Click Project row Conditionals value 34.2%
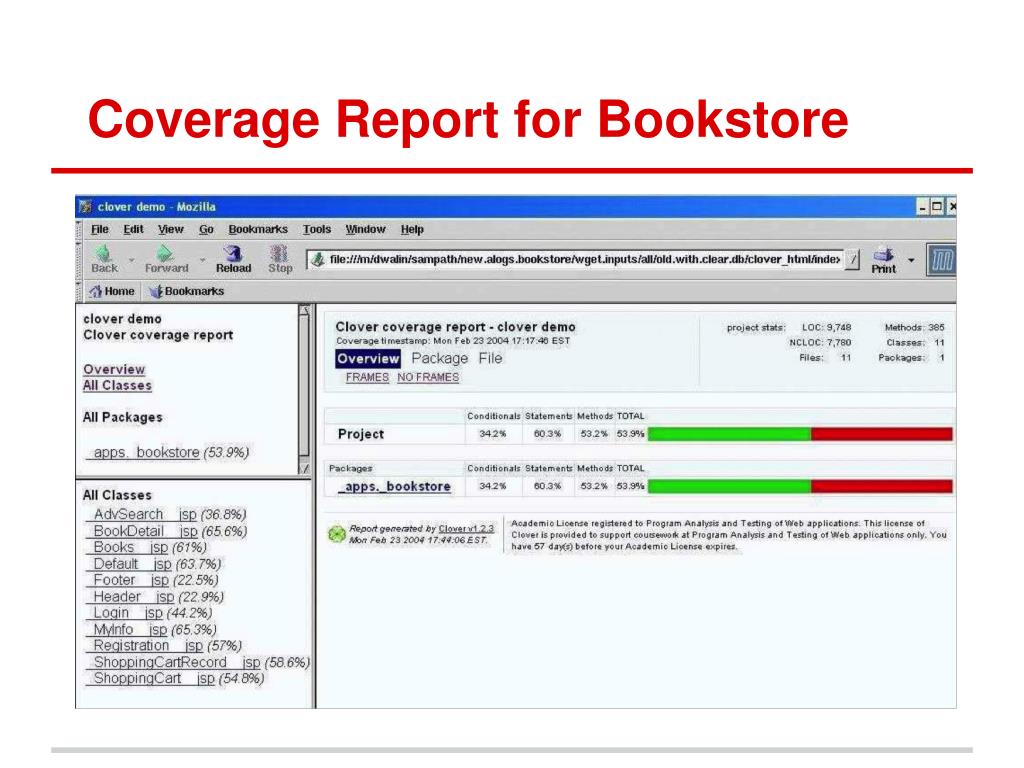 [x=492, y=434]
